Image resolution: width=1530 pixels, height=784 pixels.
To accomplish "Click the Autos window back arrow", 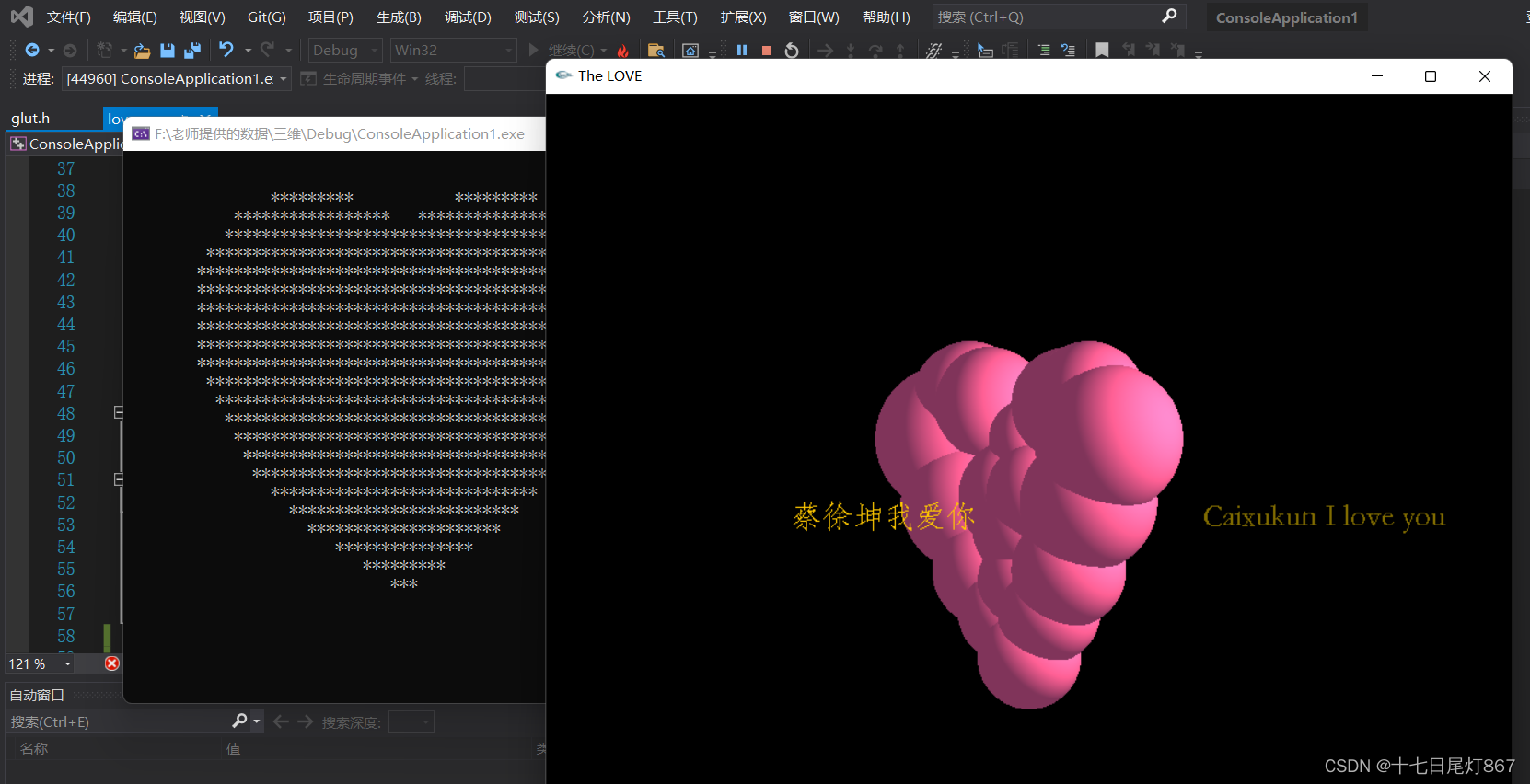I will tap(282, 721).
